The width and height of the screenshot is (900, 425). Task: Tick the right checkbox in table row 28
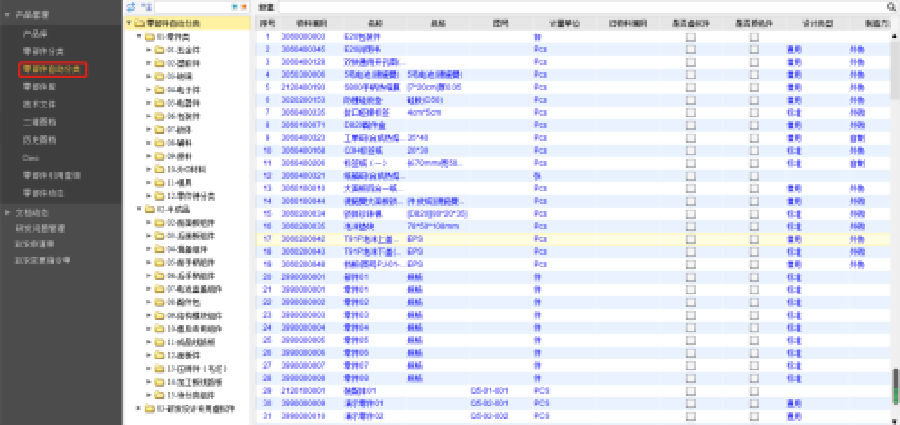pos(754,378)
